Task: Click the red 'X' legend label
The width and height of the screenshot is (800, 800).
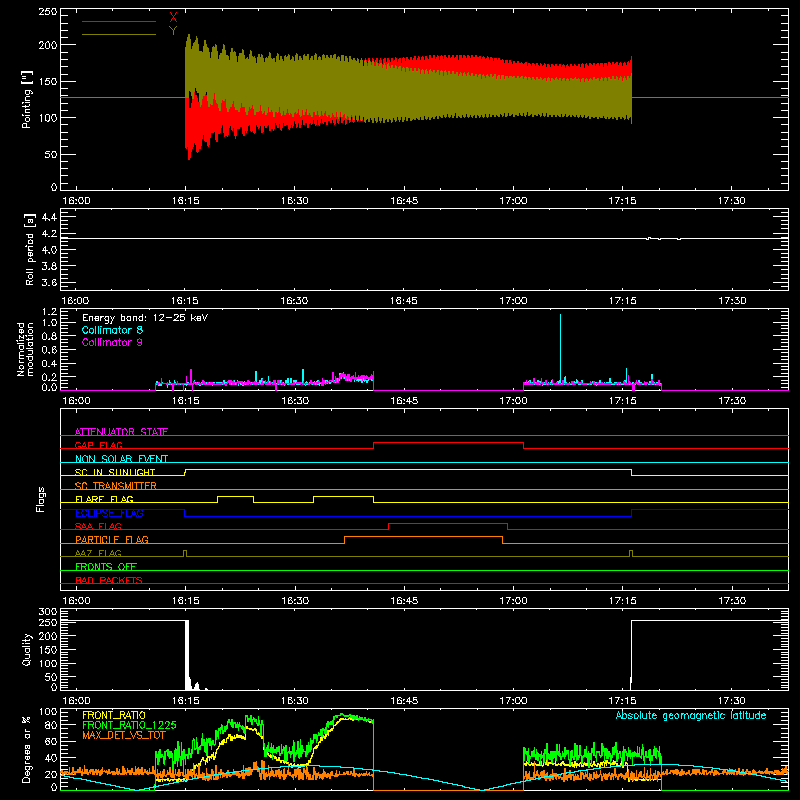Action: pos(173,18)
